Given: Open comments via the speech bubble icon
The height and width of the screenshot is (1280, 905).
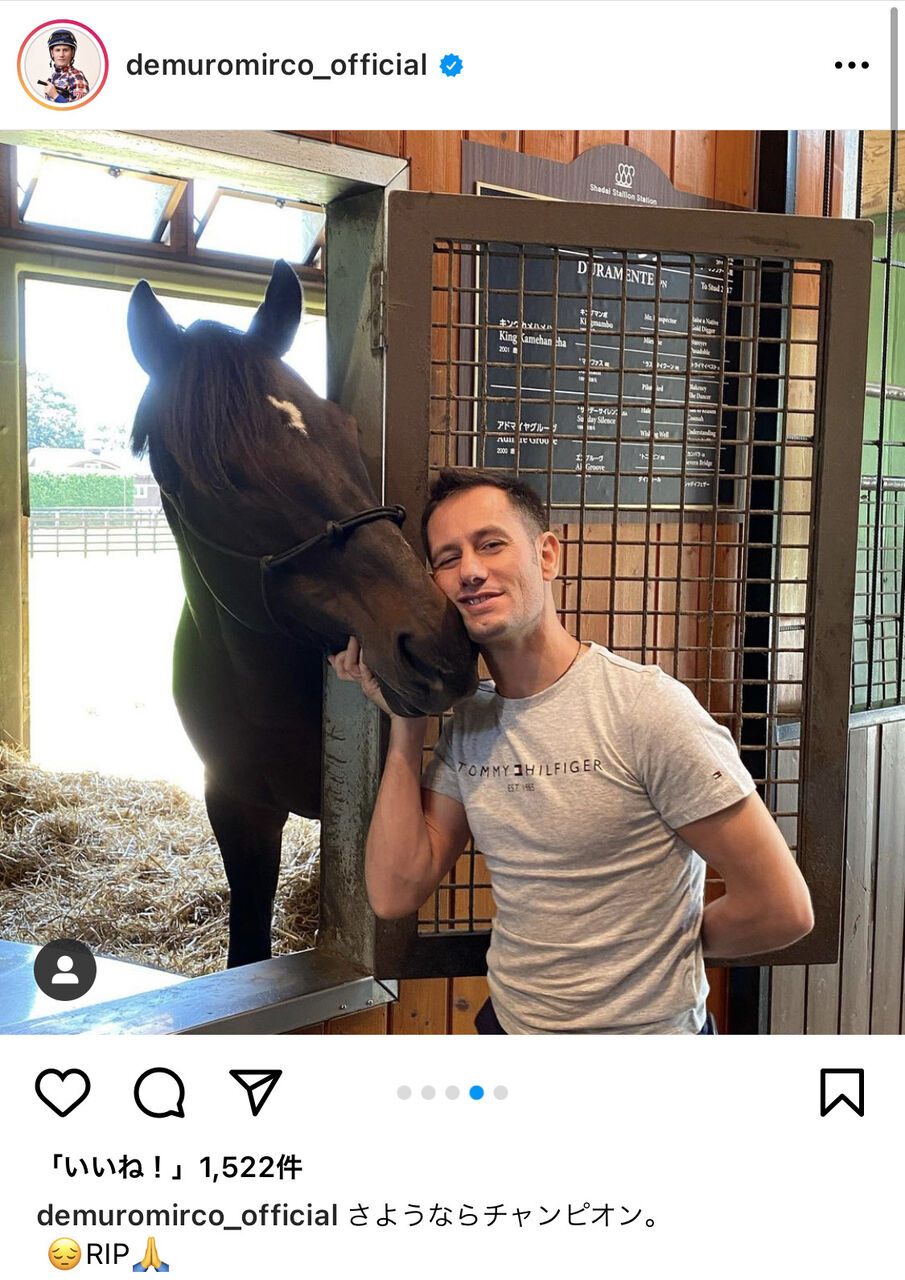Looking at the screenshot, I should [160, 1092].
